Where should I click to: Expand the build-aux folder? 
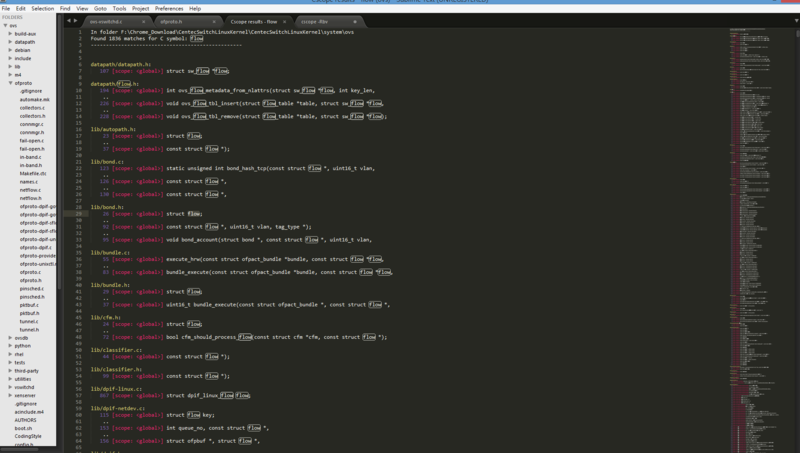click(10, 34)
